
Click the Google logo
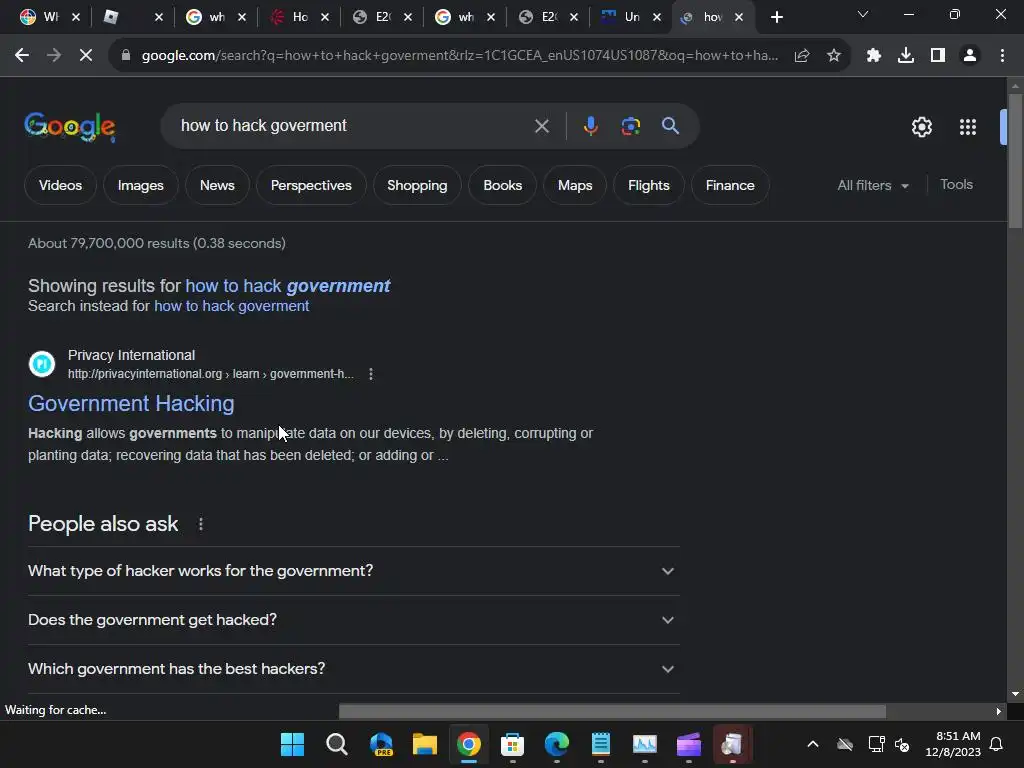70,127
